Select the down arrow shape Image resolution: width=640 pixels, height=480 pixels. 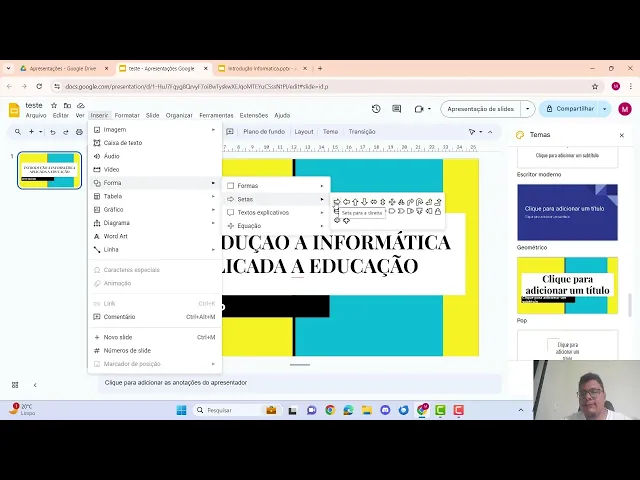click(364, 202)
